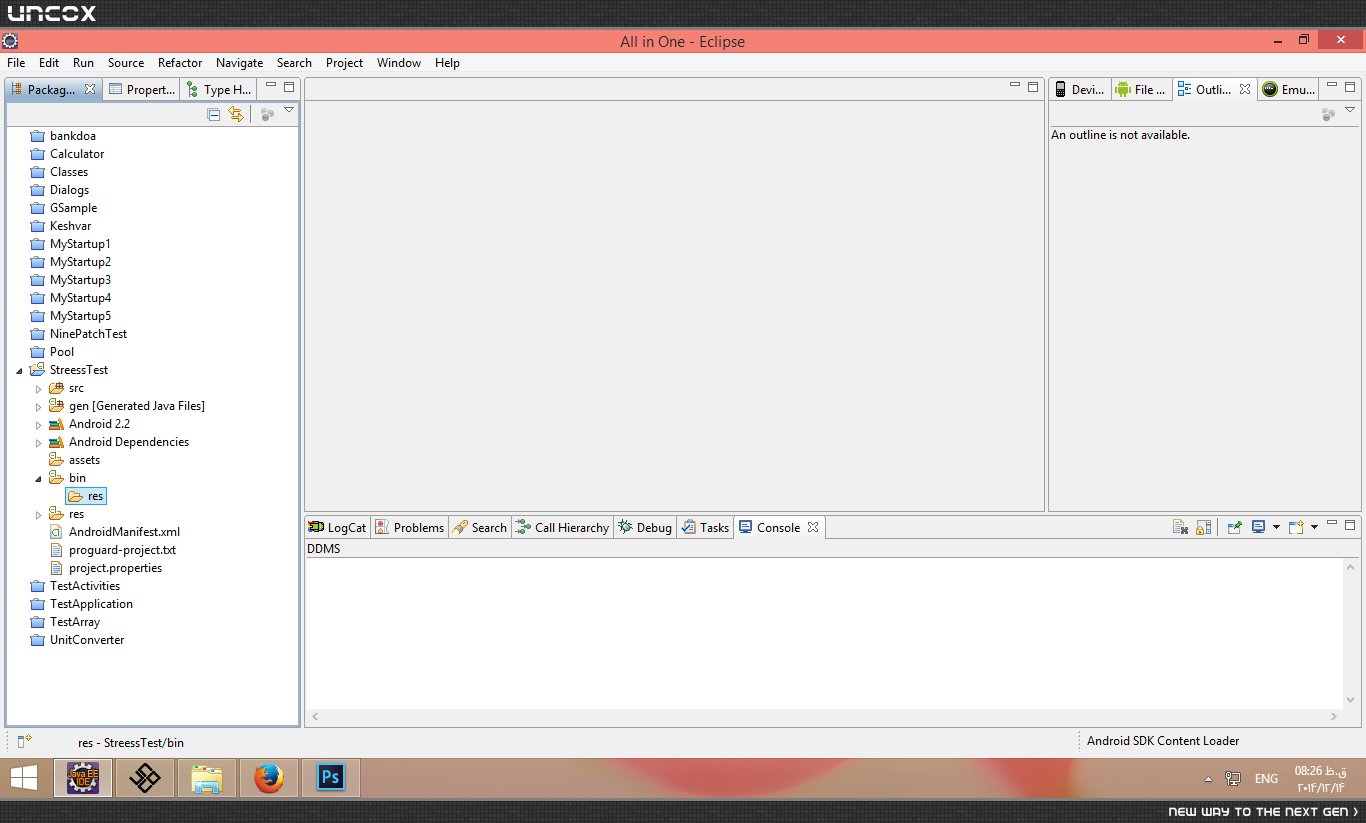Select the UnitConverter project

(87, 640)
